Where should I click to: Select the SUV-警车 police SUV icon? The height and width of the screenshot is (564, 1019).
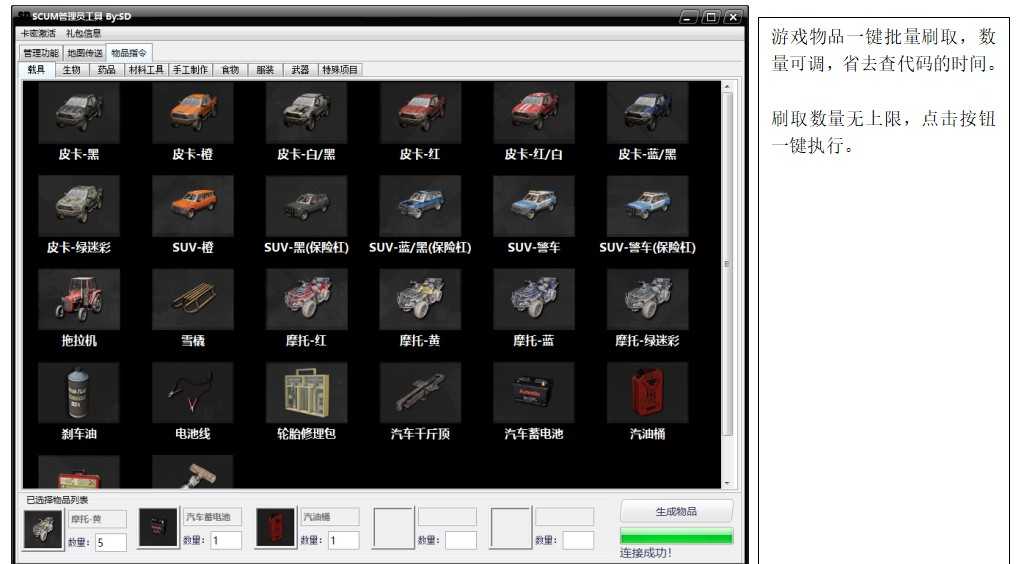click(x=534, y=206)
